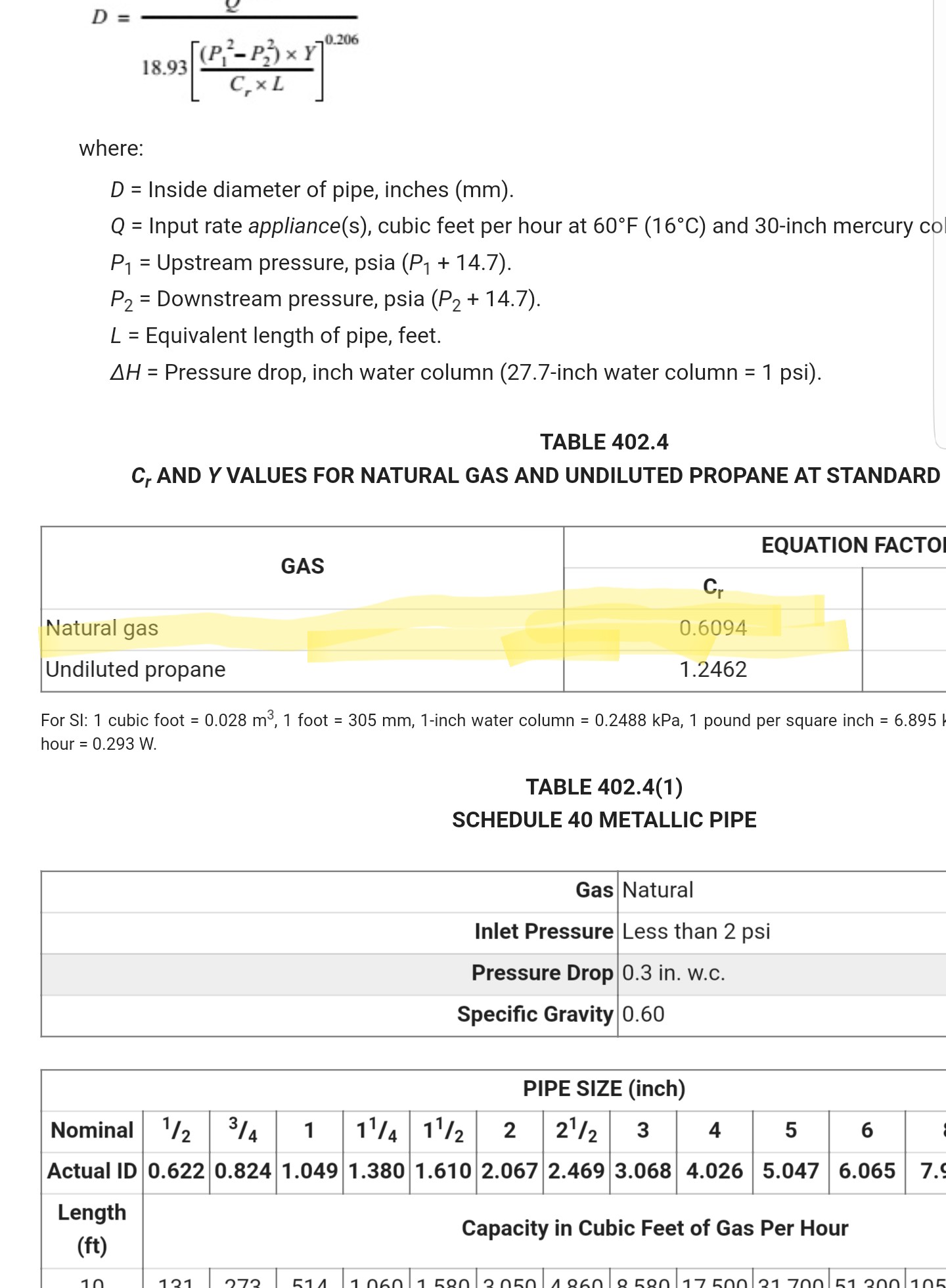Select the Actual ID 2.067 cell

(509, 1171)
